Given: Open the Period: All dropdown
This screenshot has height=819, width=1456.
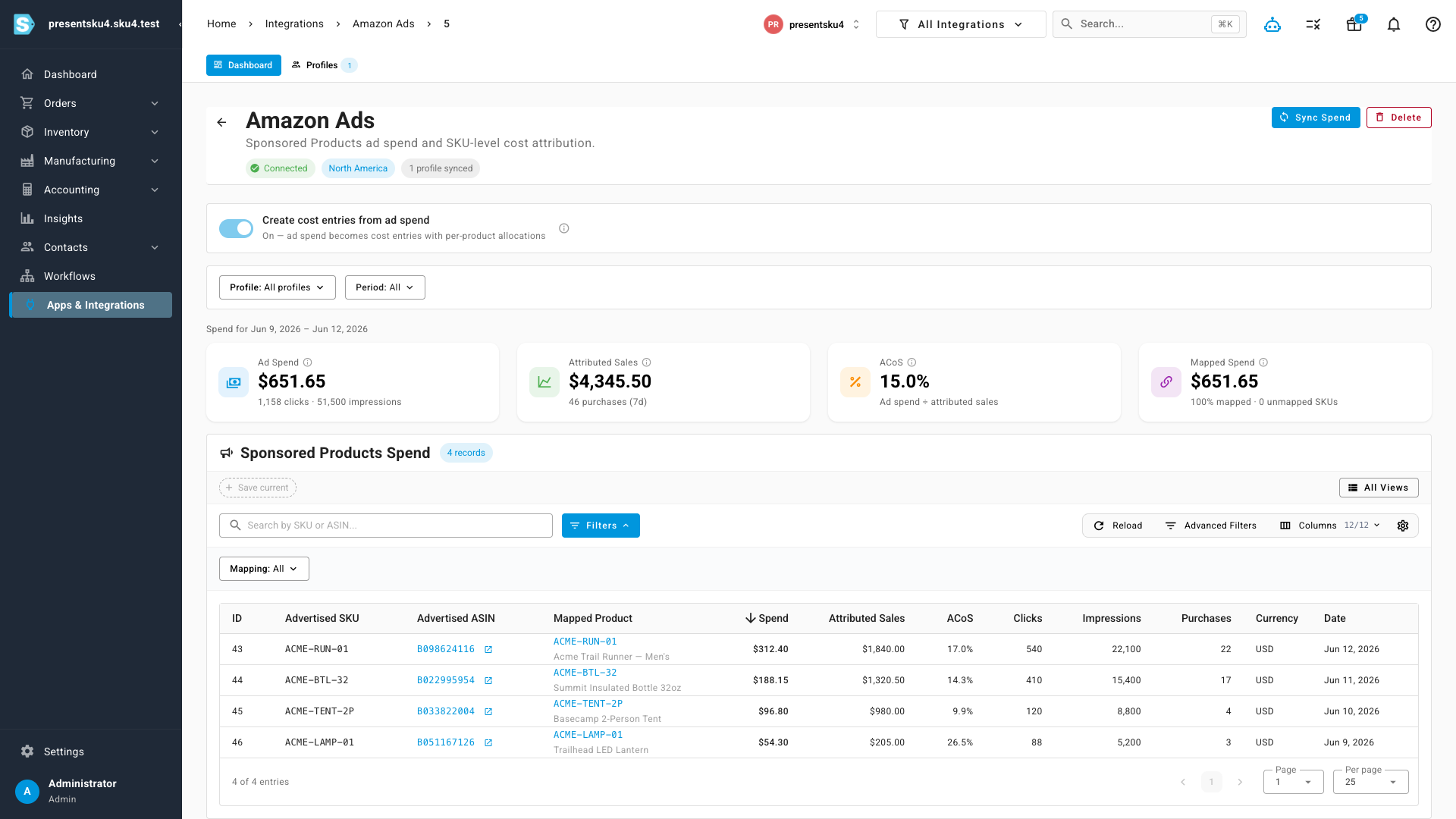Looking at the screenshot, I should coord(385,287).
